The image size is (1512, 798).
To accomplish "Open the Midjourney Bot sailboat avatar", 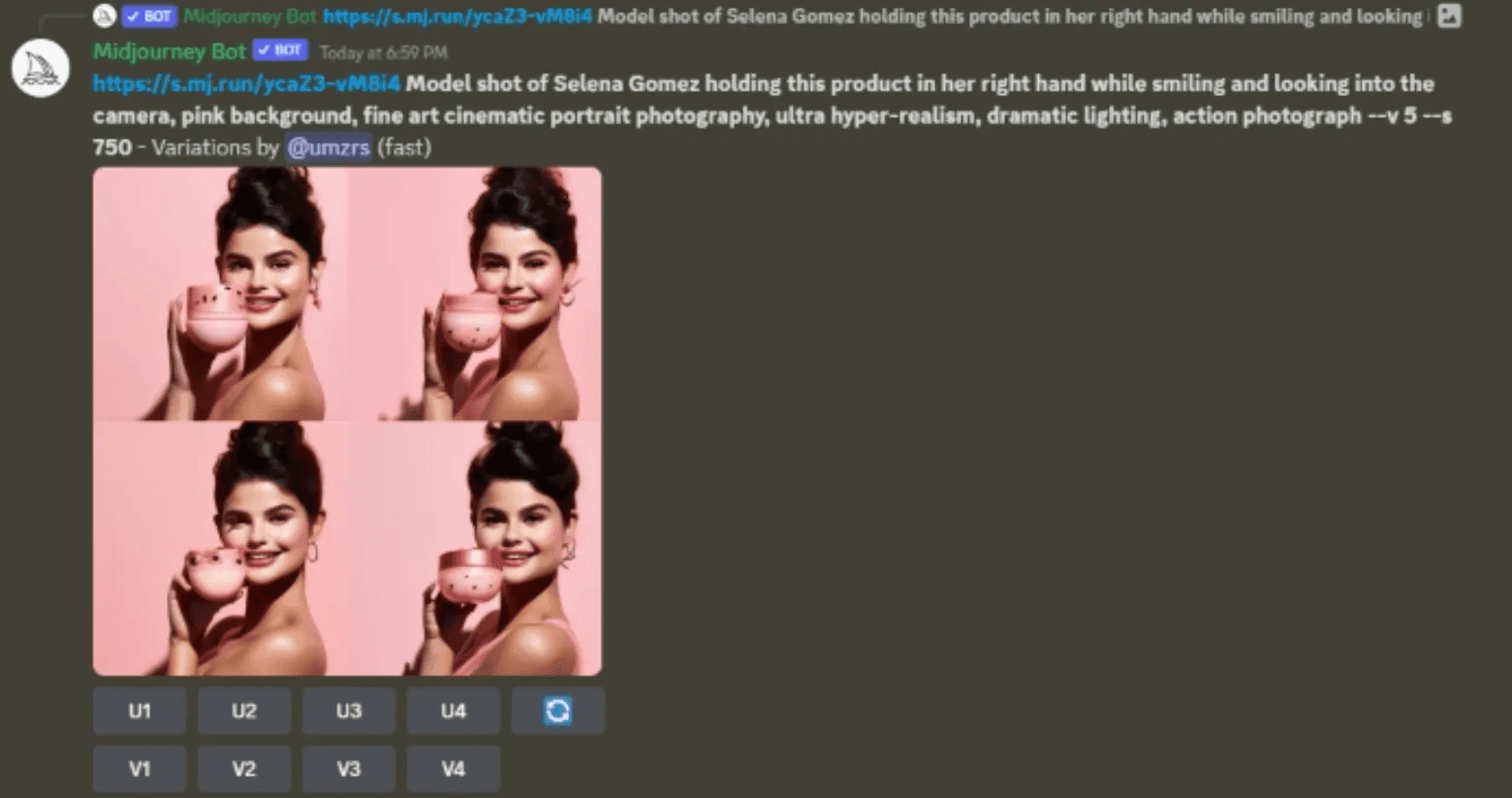I will pos(40,69).
